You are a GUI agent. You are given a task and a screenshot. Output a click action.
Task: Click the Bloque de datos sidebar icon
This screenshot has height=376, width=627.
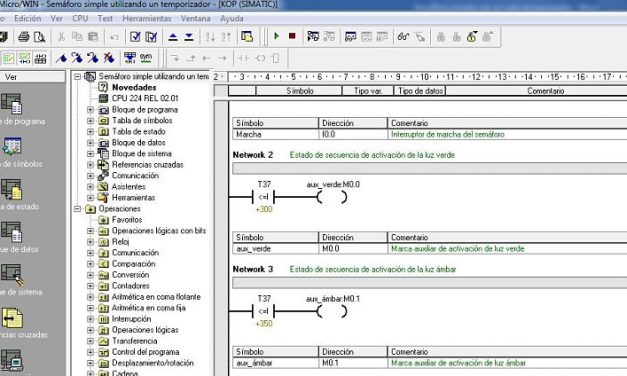click(12, 232)
